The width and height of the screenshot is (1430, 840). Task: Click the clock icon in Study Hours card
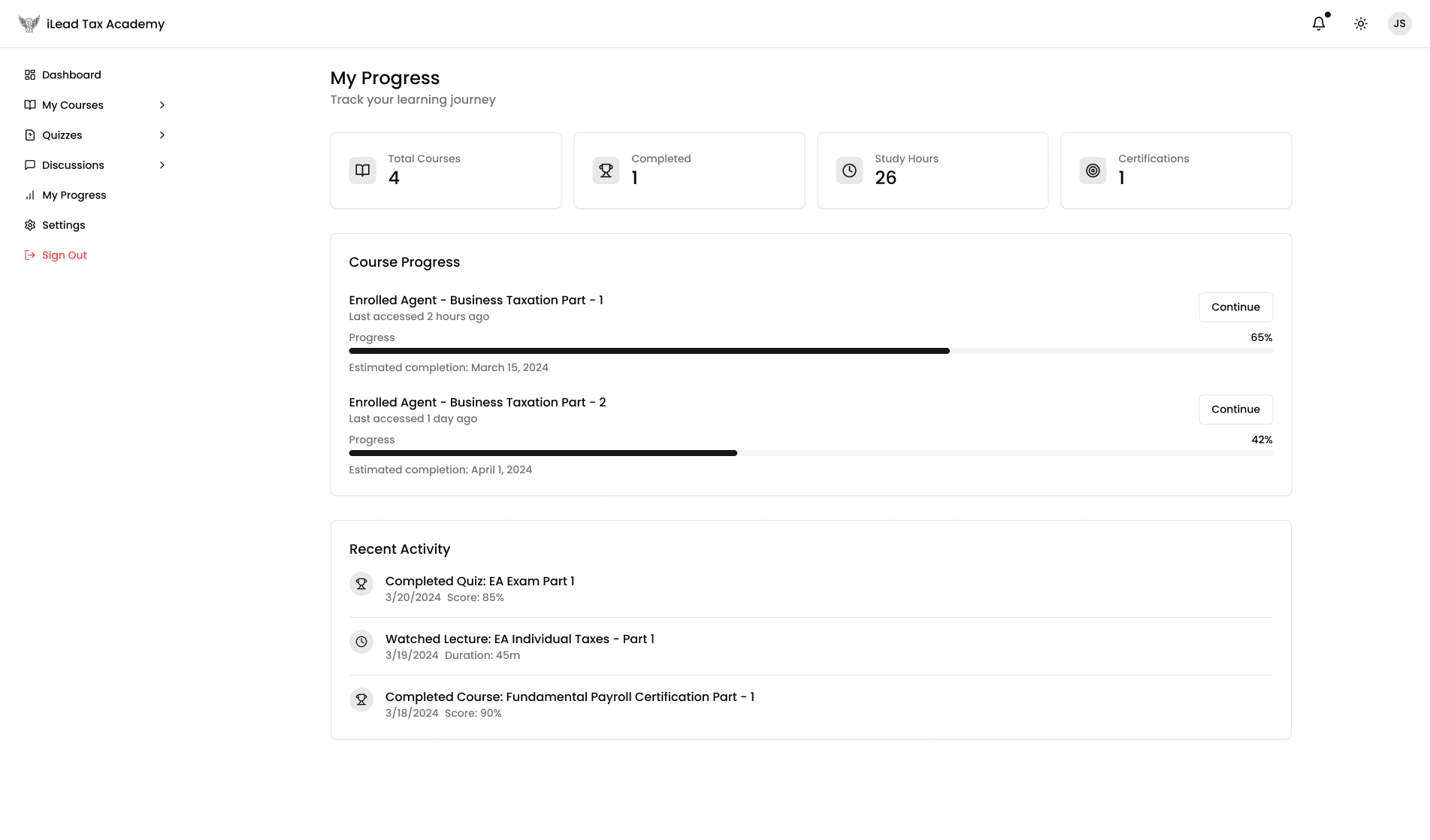tap(849, 171)
